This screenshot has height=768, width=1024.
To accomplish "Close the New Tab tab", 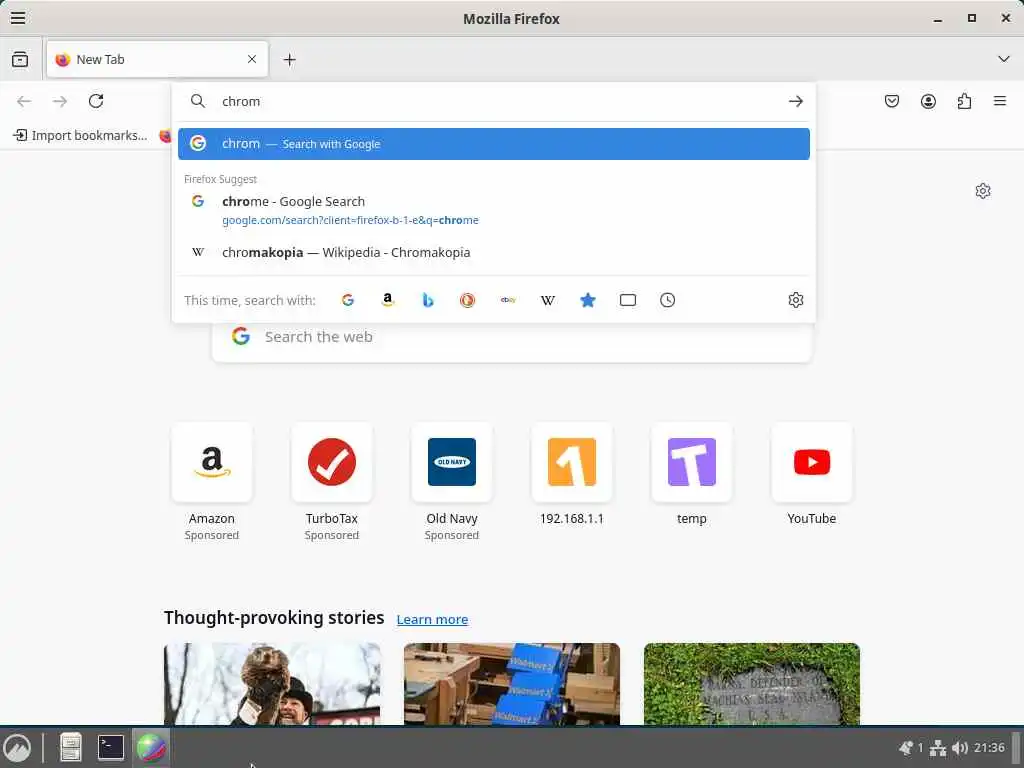I will pyautogui.click(x=252, y=59).
